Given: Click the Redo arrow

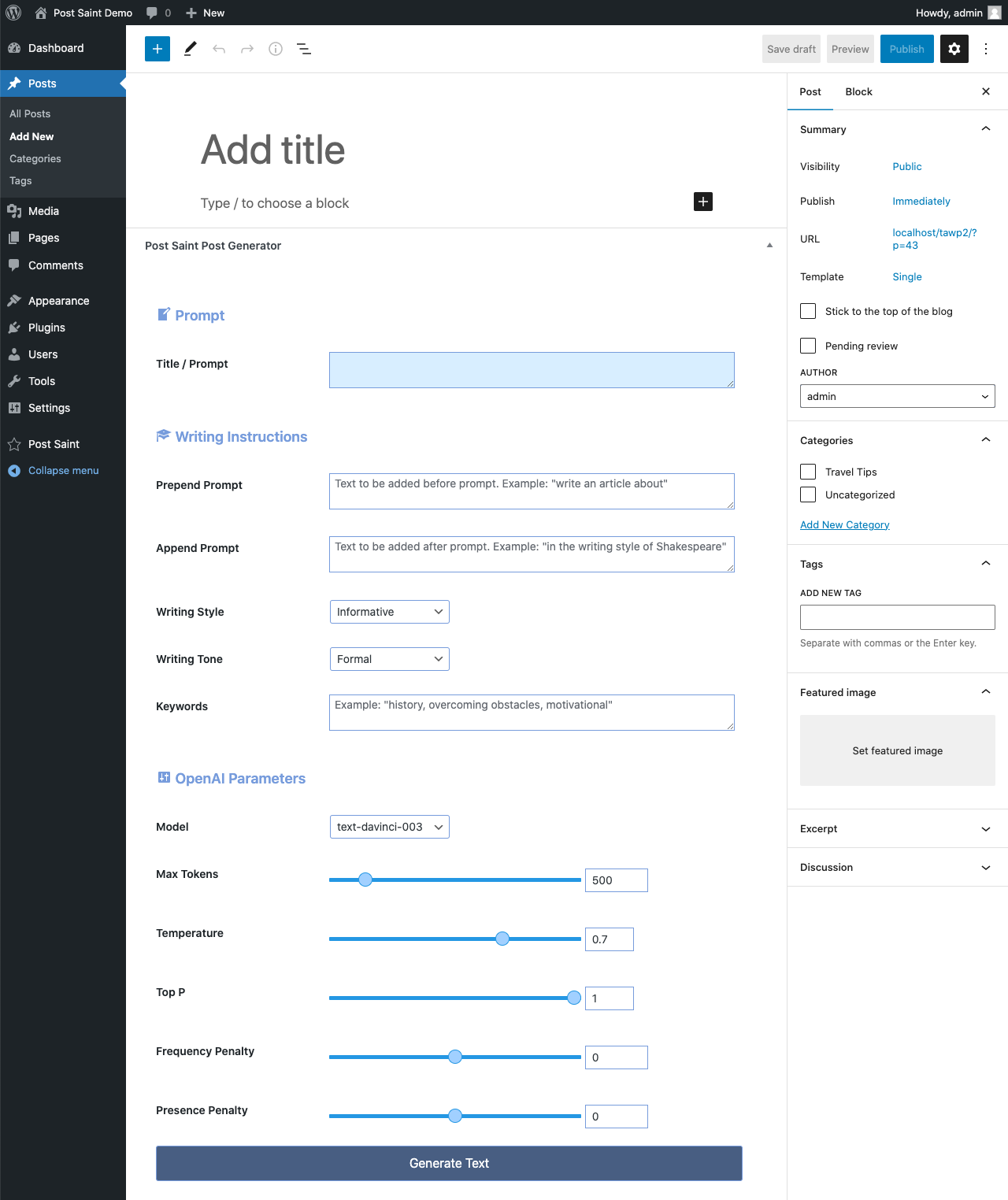Looking at the screenshot, I should [247, 49].
